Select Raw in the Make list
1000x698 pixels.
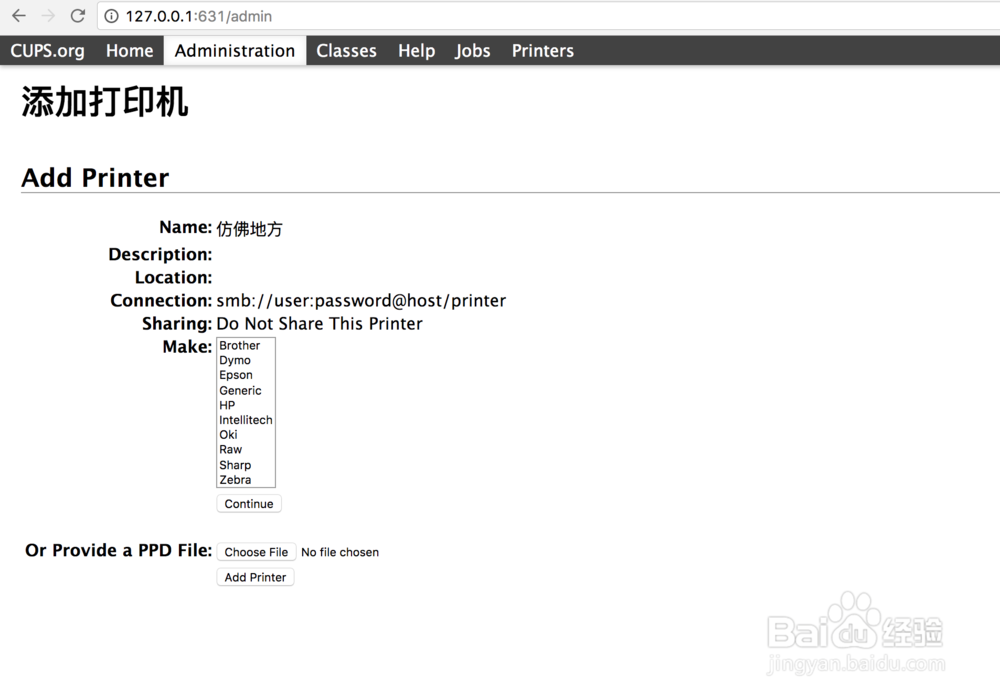pos(246,449)
